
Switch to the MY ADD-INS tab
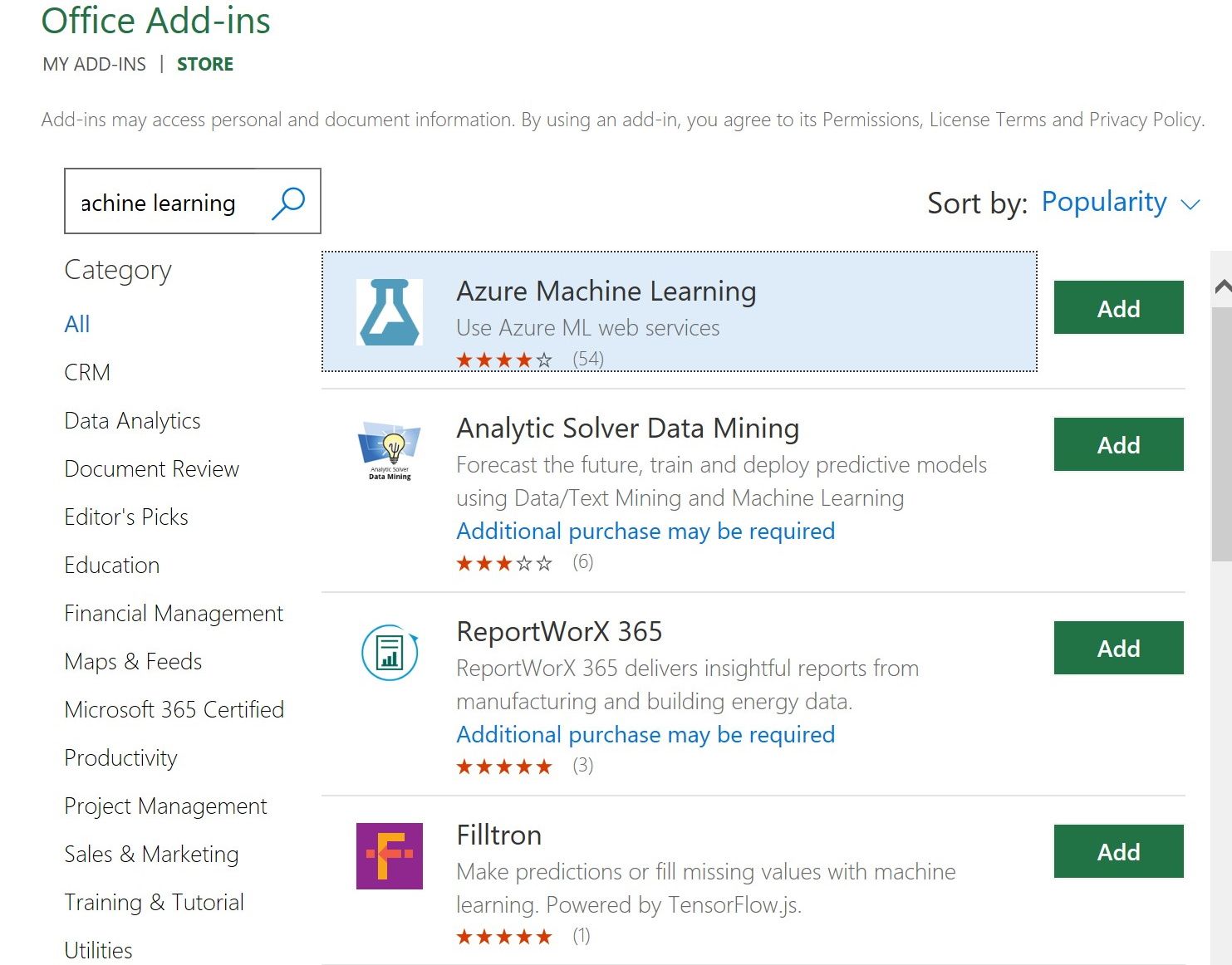click(94, 63)
